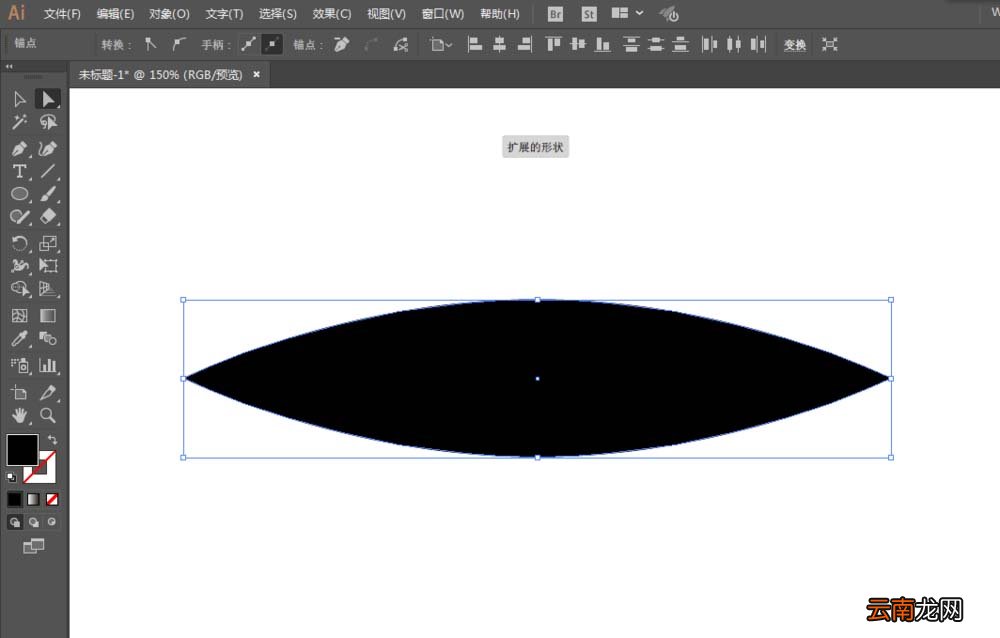1000x638 pixels.
Task: Cut path at selected anchor points
Action: (401, 44)
